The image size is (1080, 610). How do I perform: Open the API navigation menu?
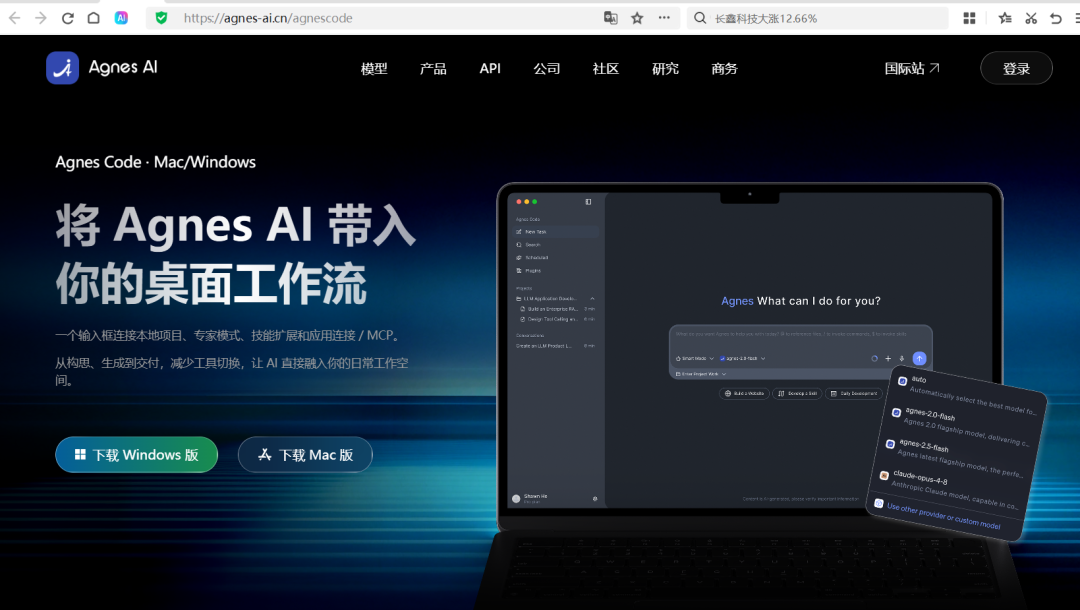(490, 68)
